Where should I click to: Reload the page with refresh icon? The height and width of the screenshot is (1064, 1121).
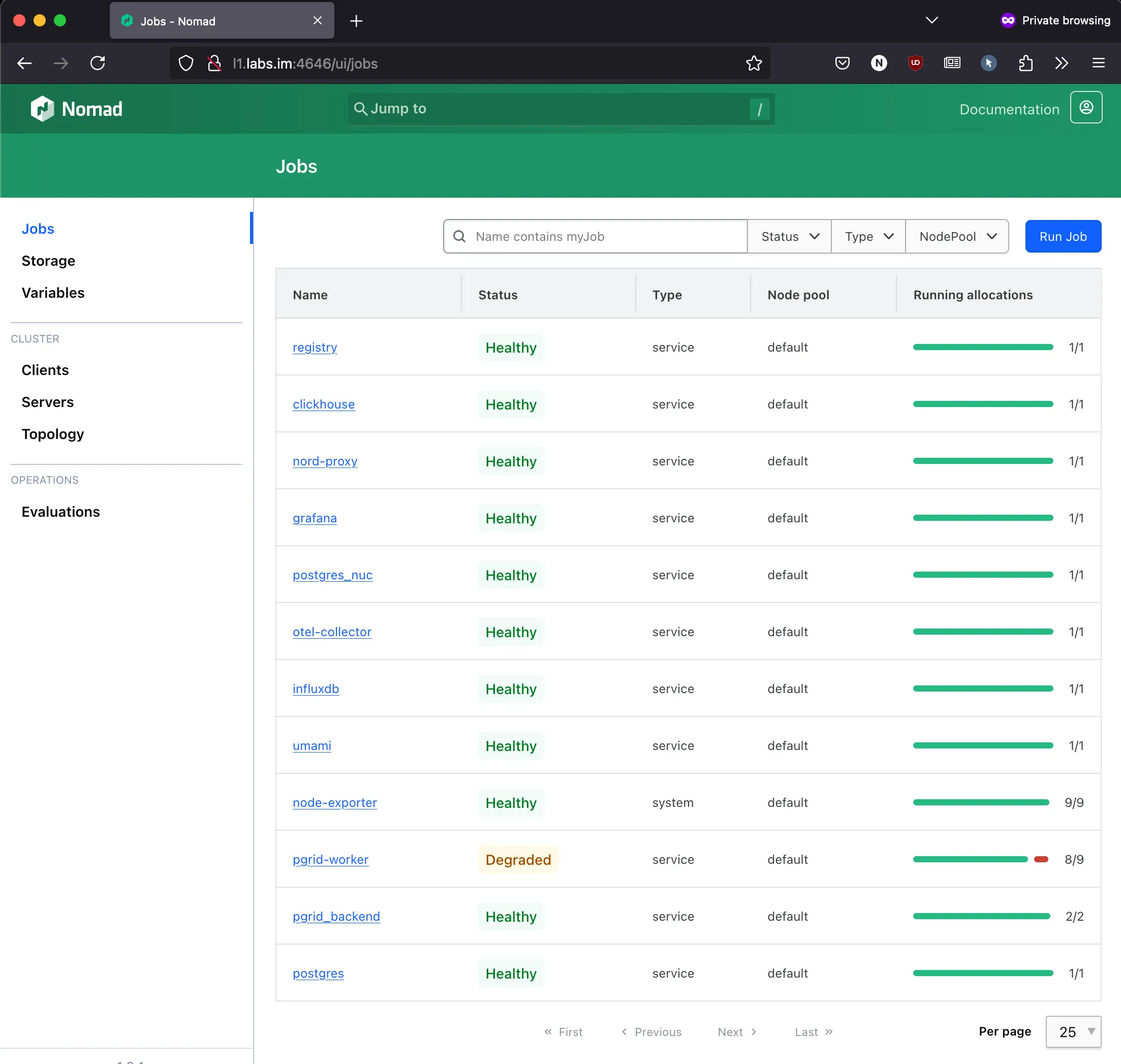[98, 63]
